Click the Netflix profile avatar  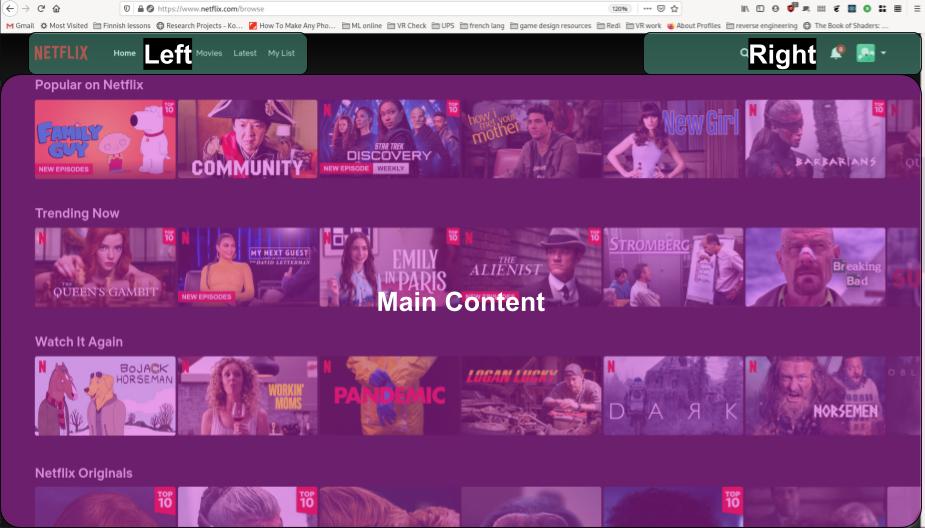coord(865,53)
